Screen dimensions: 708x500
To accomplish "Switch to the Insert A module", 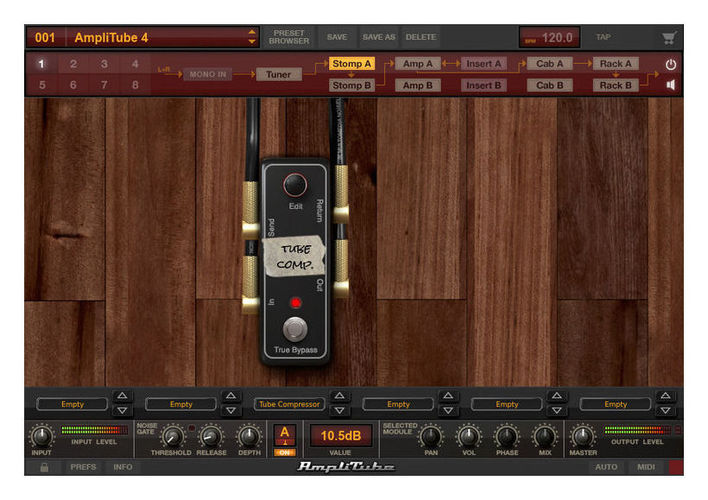I will (484, 64).
